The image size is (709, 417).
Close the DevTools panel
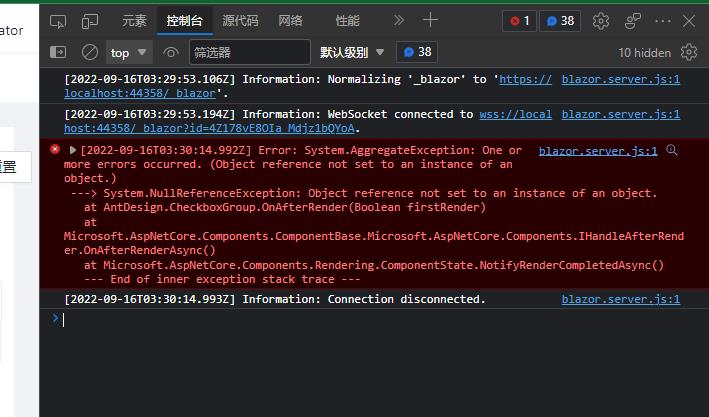click(689, 21)
